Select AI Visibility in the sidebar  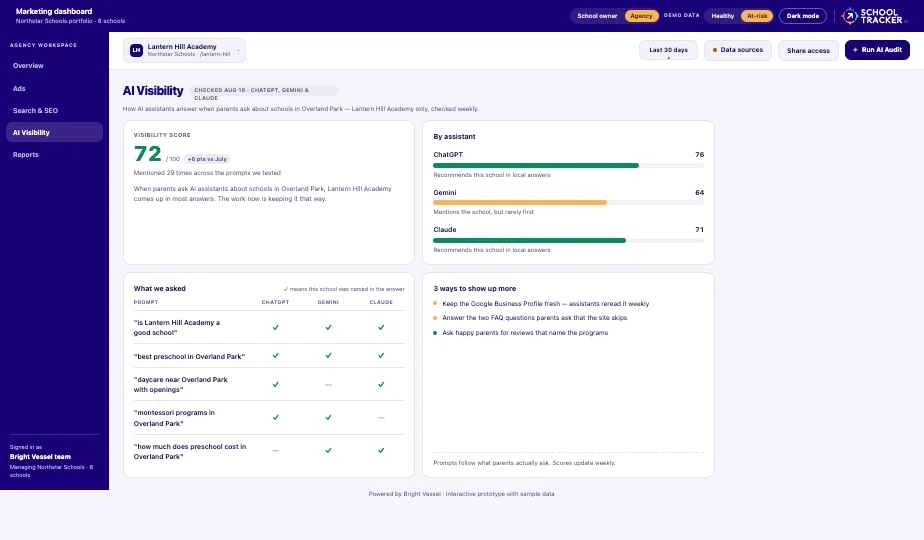click(54, 133)
